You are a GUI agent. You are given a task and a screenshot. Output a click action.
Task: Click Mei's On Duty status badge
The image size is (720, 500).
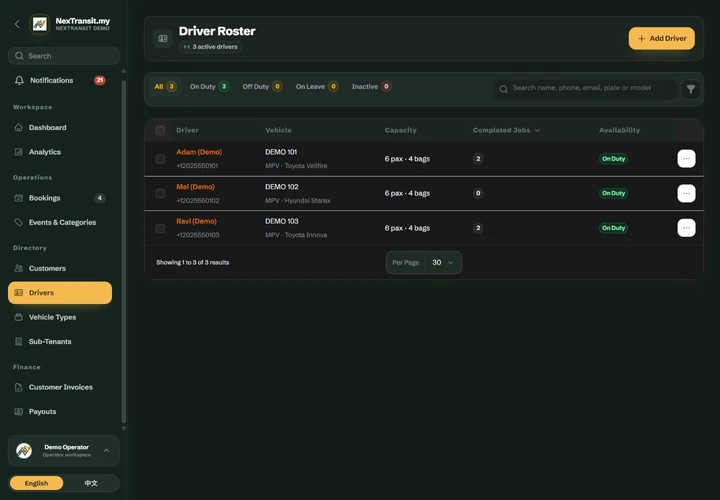click(x=613, y=193)
